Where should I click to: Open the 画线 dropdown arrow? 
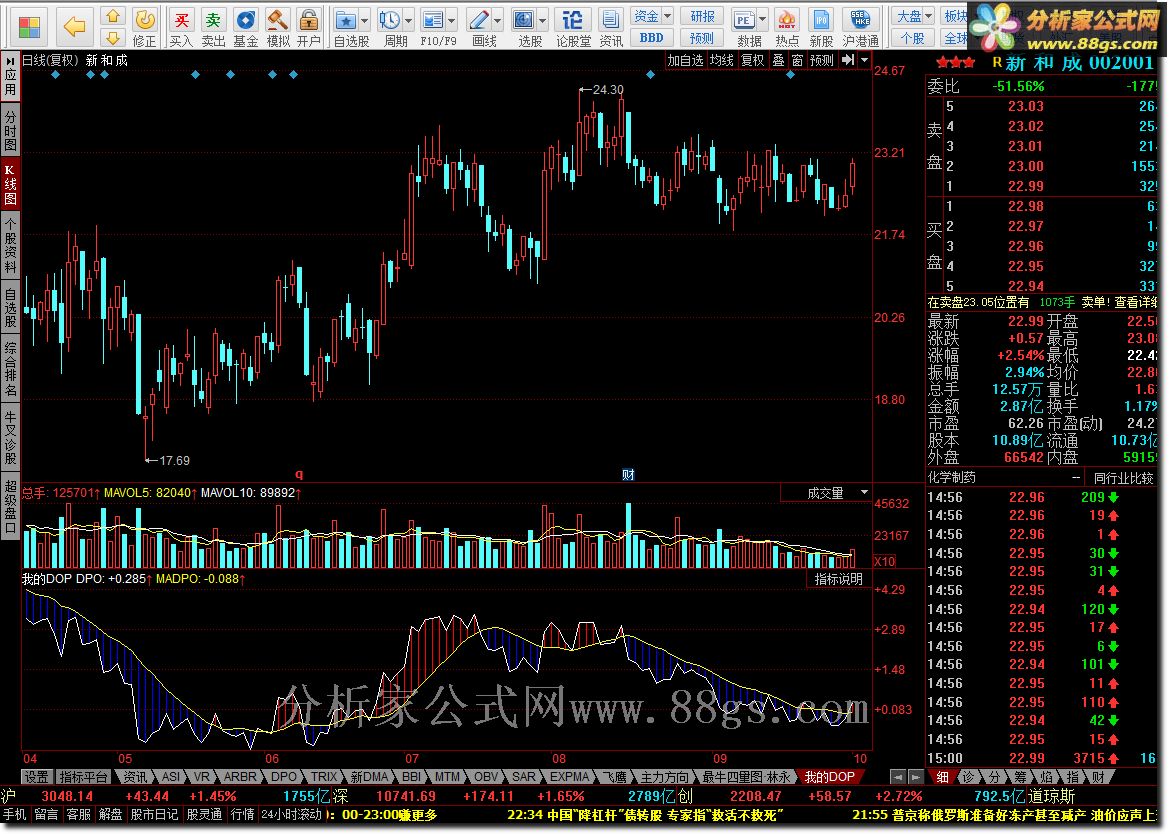497,21
